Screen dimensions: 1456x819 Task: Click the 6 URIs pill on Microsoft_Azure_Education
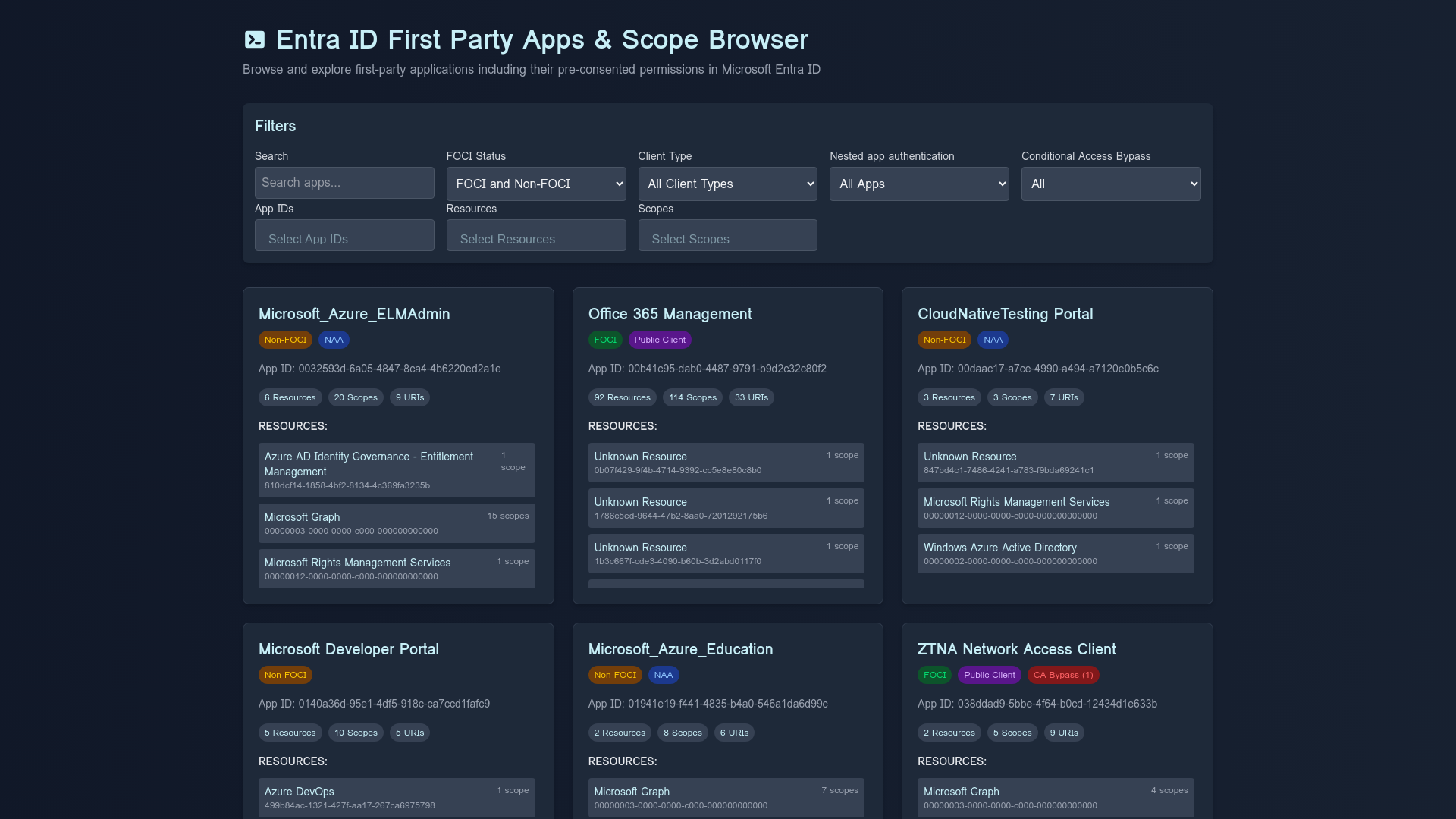tap(734, 733)
